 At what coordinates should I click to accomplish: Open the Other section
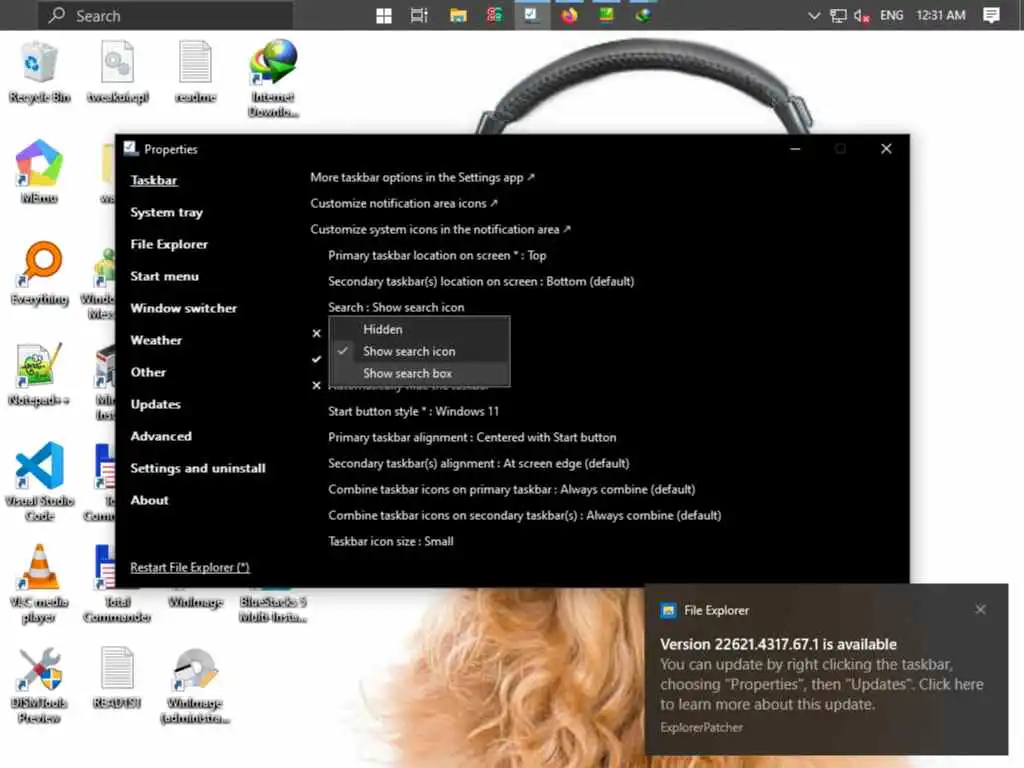pos(148,372)
